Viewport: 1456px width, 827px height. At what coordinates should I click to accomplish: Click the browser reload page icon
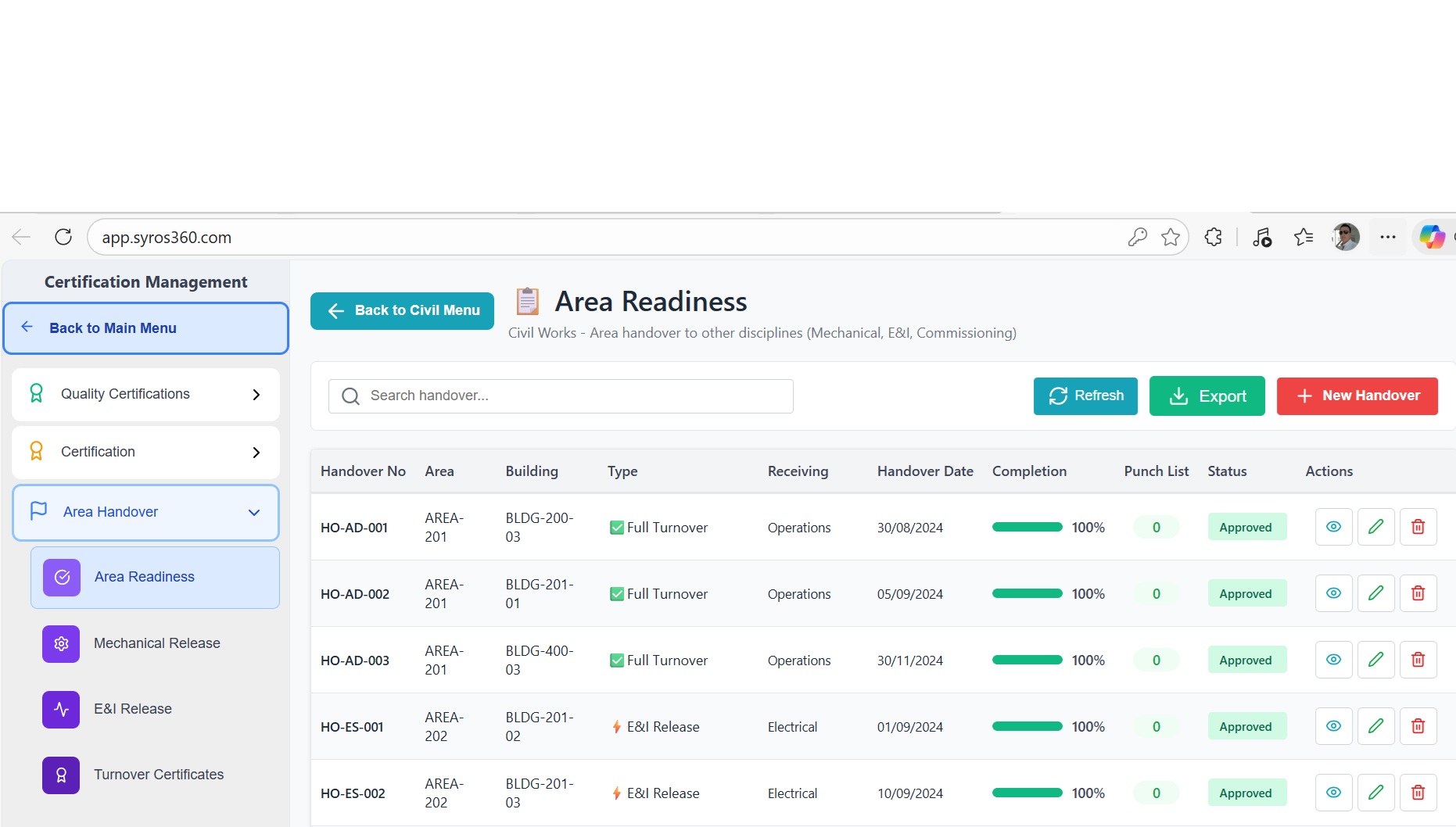click(63, 237)
